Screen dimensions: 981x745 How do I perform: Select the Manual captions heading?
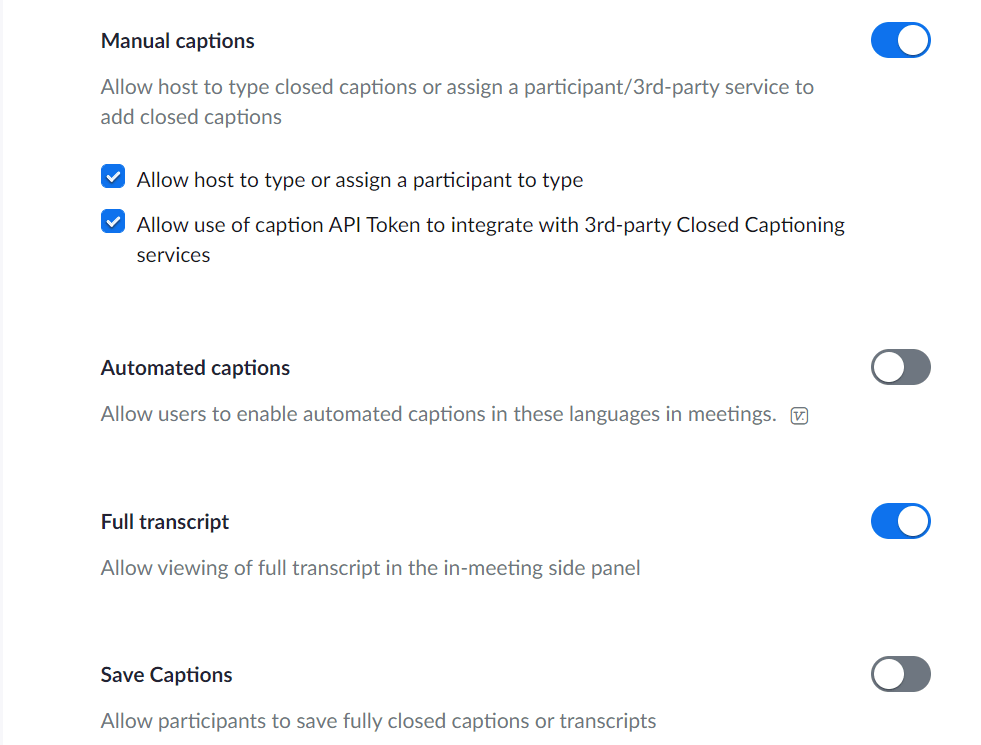click(178, 41)
